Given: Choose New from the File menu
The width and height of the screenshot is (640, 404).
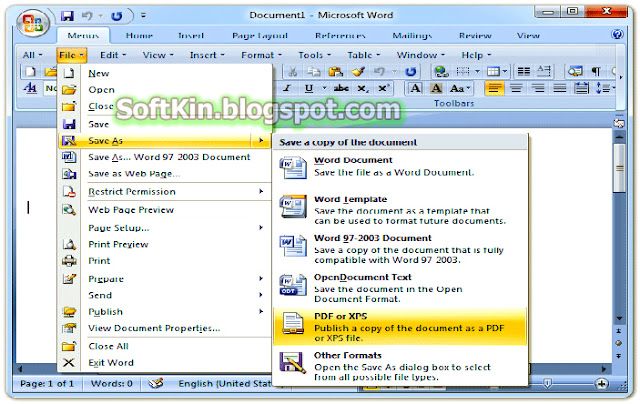Looking at the screenshot, I should point(165,73).
